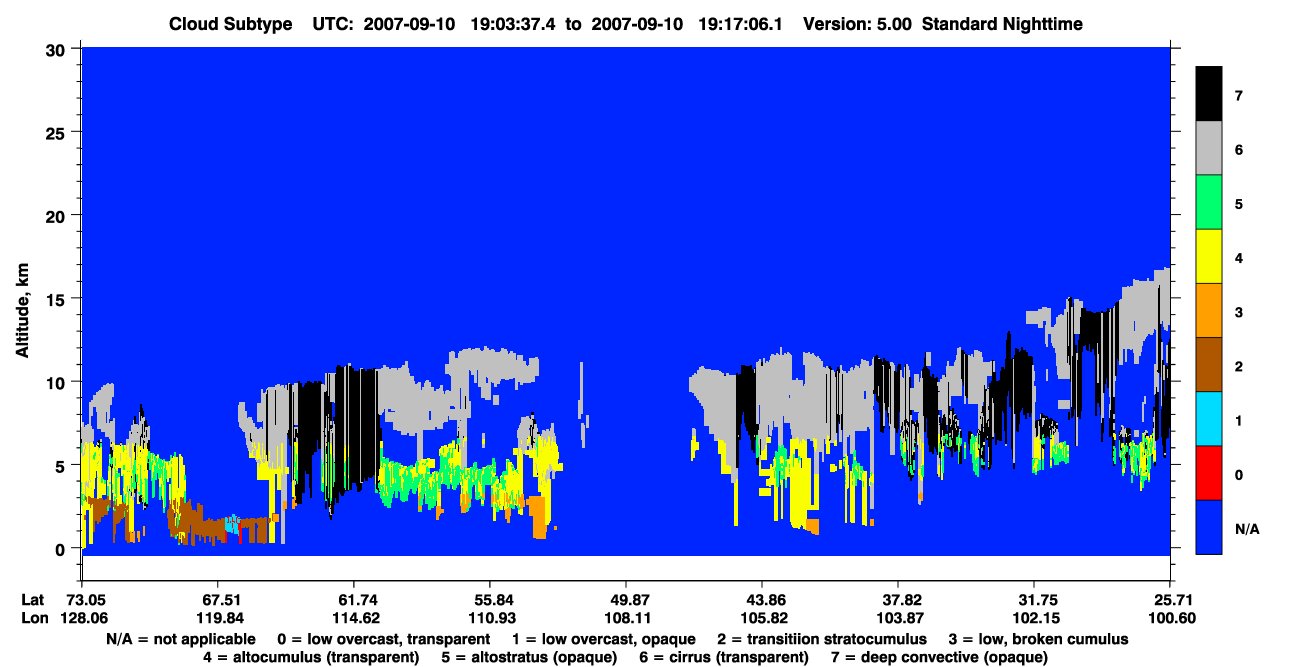1300x667 pixels.
Task: Click '2 = transition stratocumulus' legend text
Action: 822,638
